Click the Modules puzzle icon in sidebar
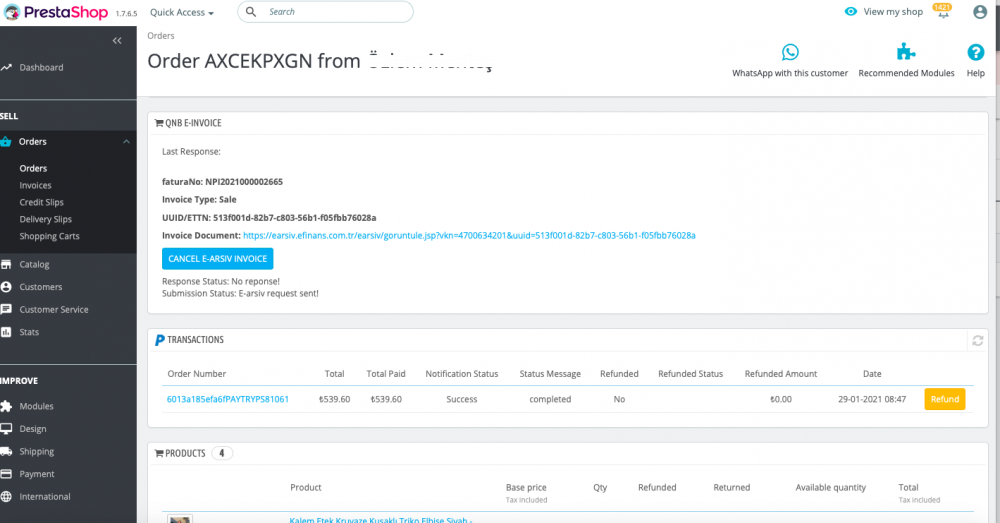 pos(6,406)
